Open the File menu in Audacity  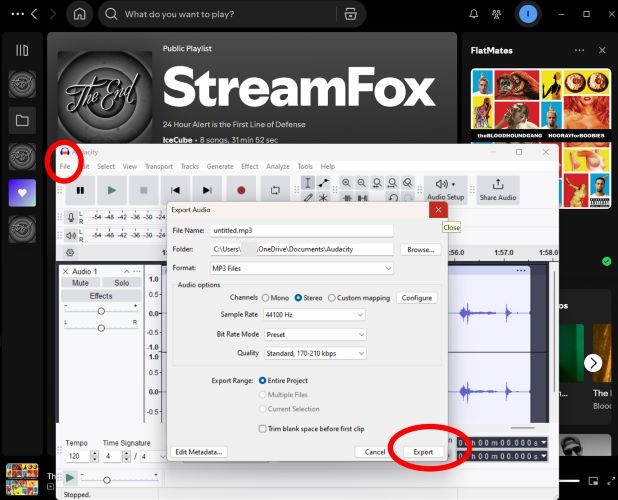pos(65,166)
